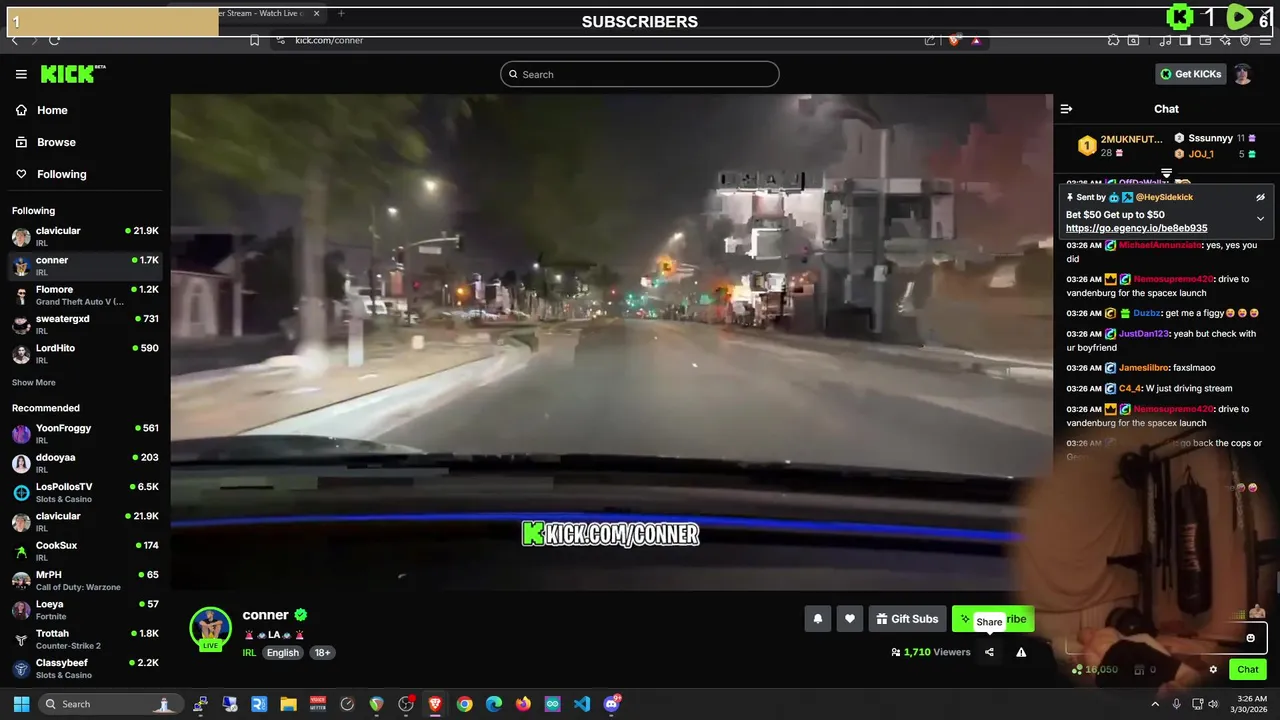Open MrPH recommended channel

[x=85, y=580]
